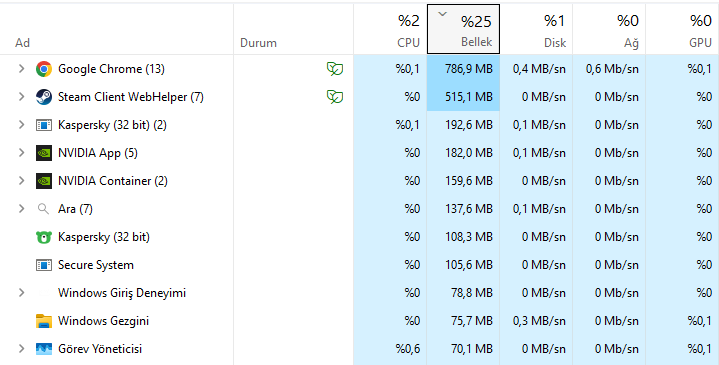Select Windows Giriş Deneyimi row name
This screenshot has width=719, height=365.
(x=122, y=293)
